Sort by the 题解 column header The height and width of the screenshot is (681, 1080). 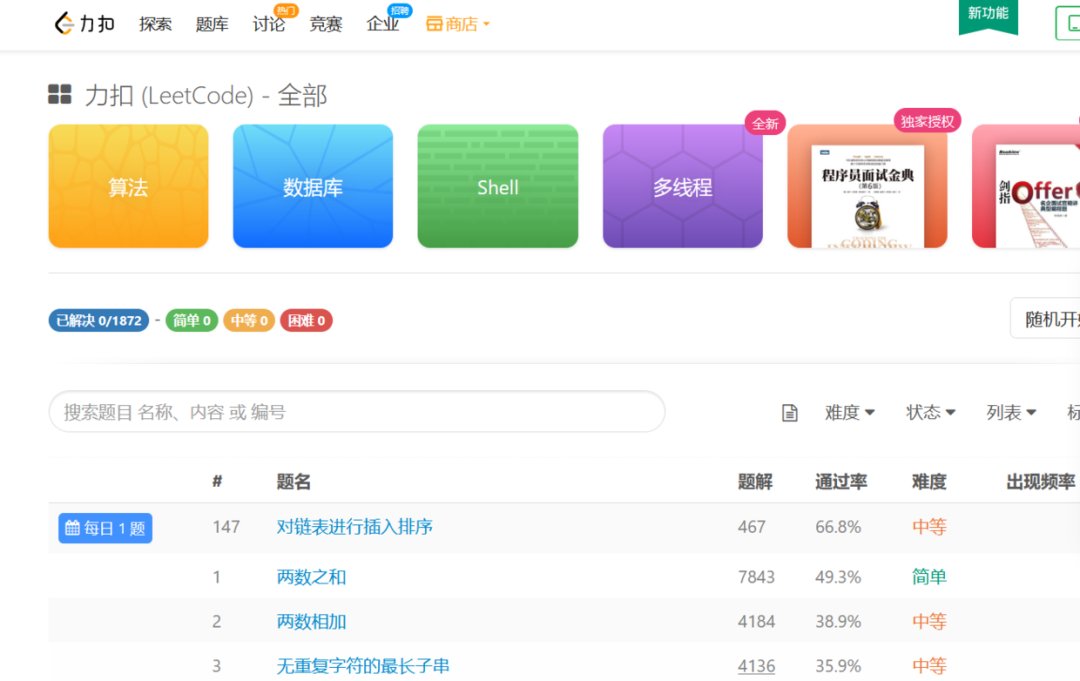(755, 481)
